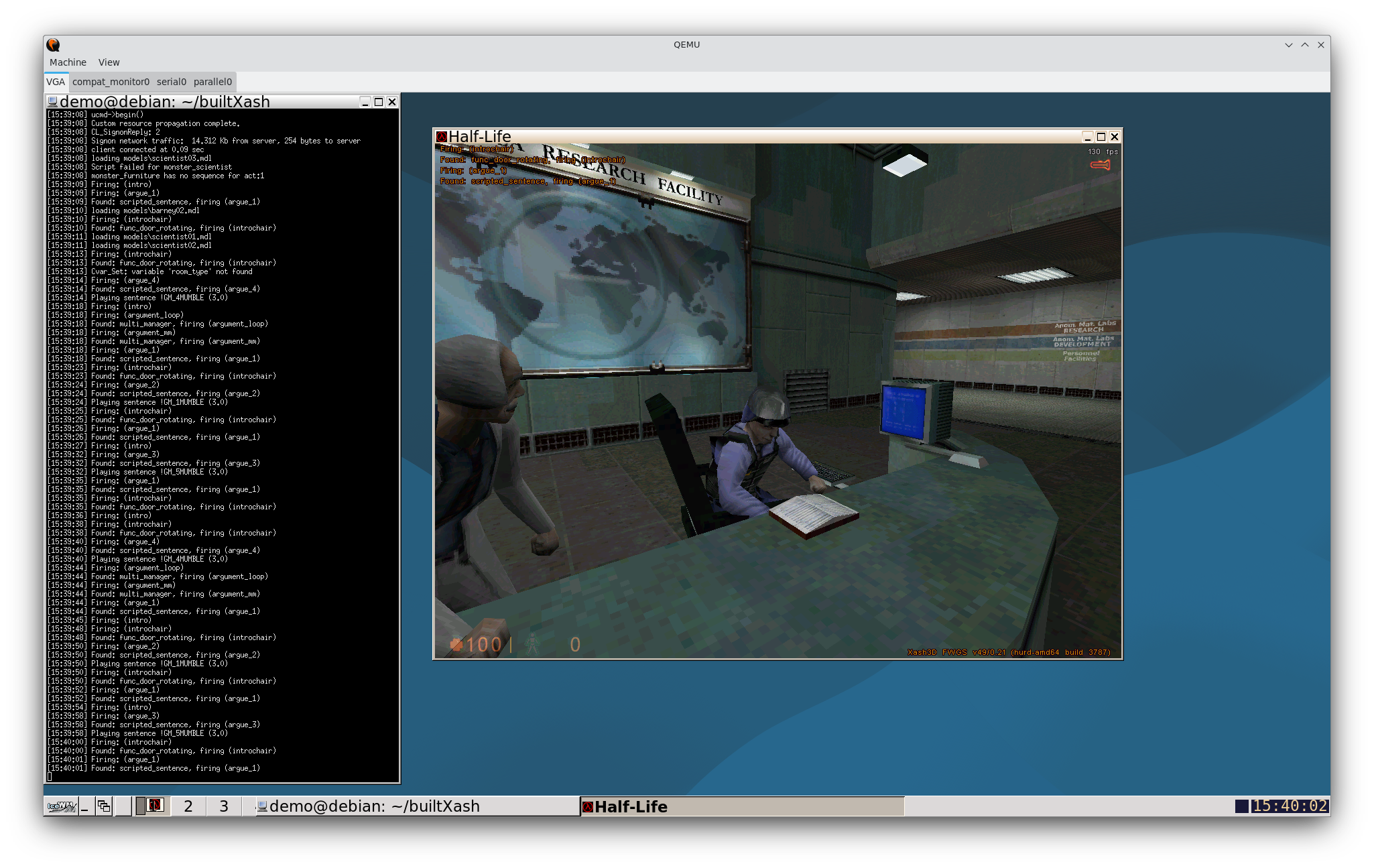Close the QEMU window
The height and width of the screenshot is (868, 1374).
[x=1321, y=45]
